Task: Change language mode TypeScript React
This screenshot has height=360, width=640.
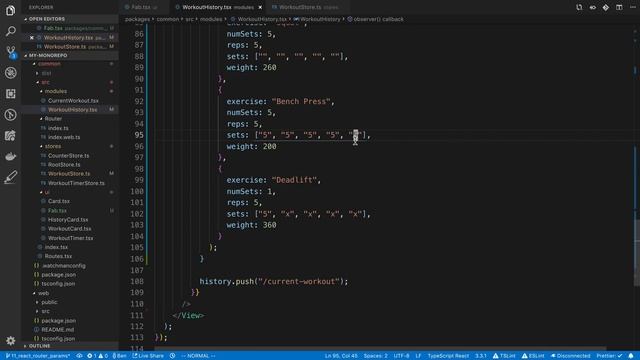Action: pos(448,356)
